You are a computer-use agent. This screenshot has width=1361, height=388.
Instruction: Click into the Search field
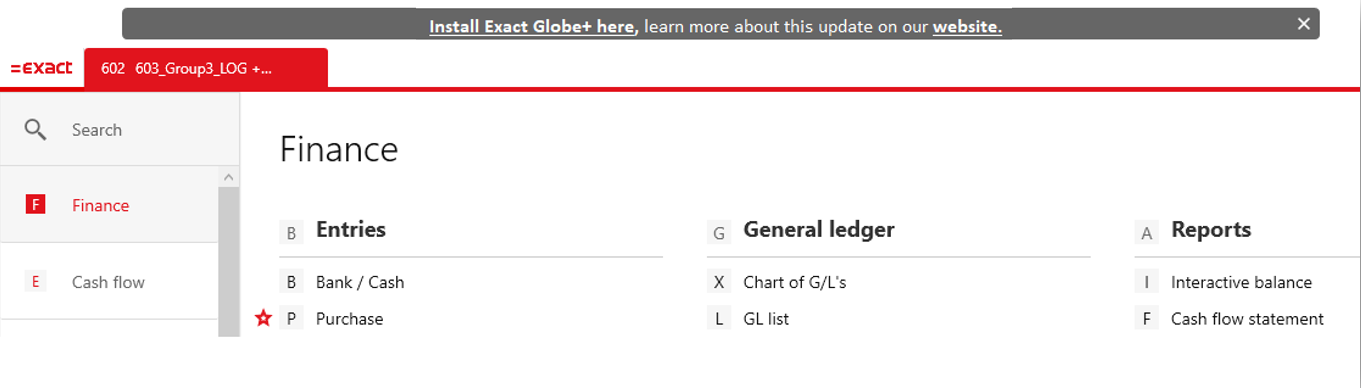click(120, 130)
